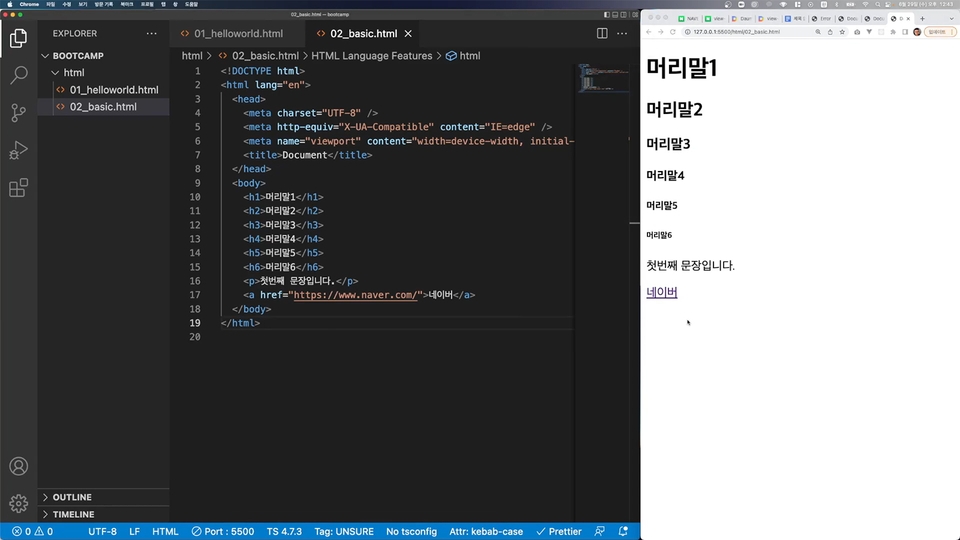This screenshot has height=540, width=960.
Task: Open the Chrome profile avatar
Action: (x=917, y=32)
